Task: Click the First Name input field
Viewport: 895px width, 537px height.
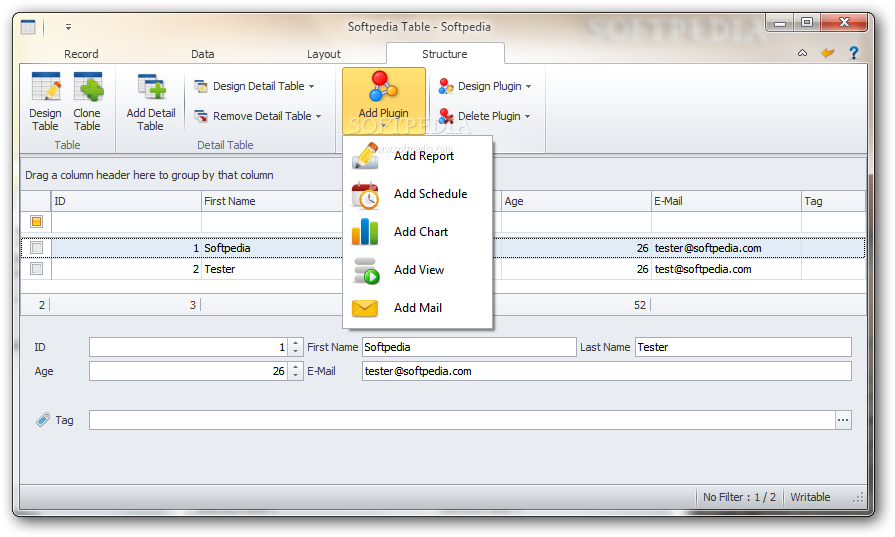Action: point(469,347)
